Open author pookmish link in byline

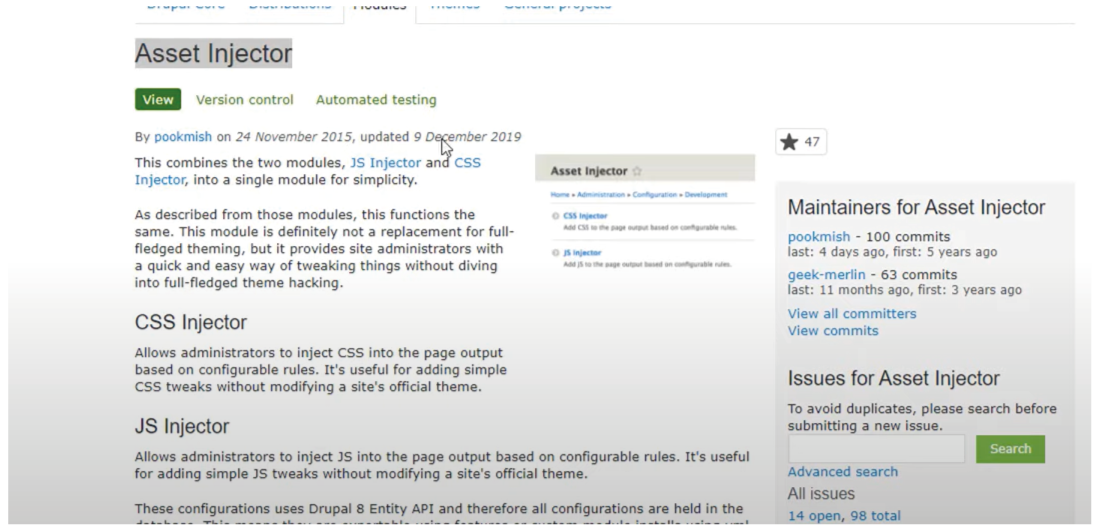(183, 137)
